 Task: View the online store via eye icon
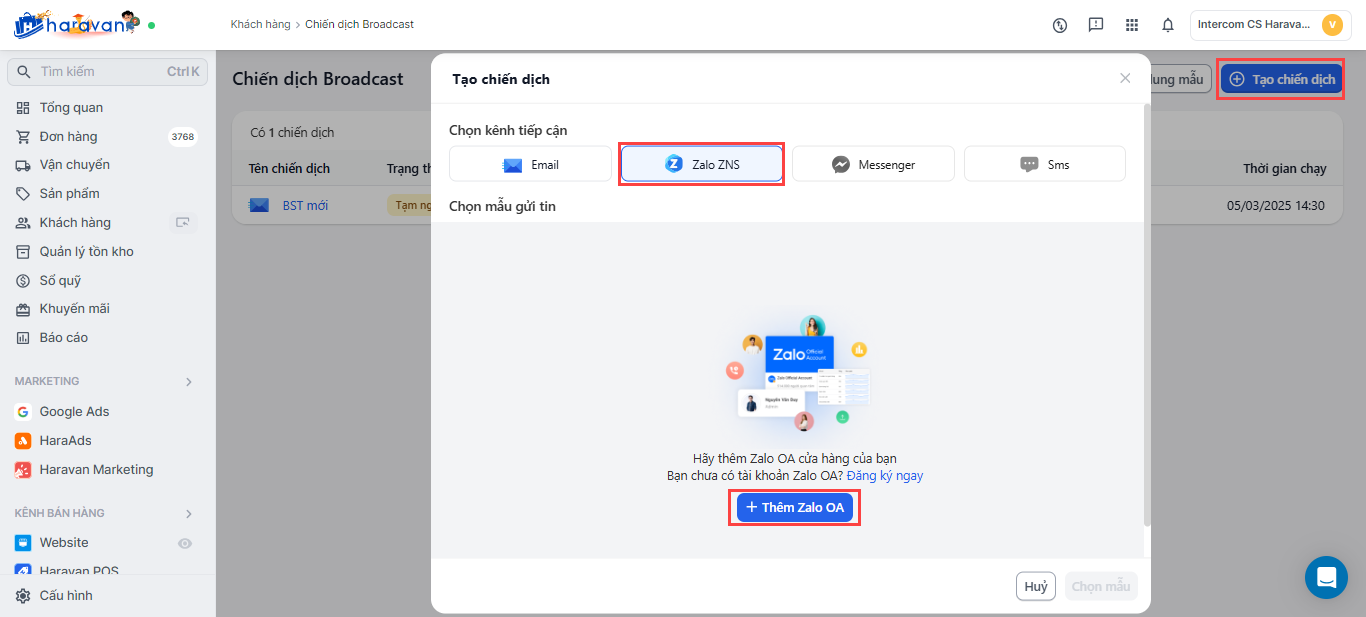184,543
